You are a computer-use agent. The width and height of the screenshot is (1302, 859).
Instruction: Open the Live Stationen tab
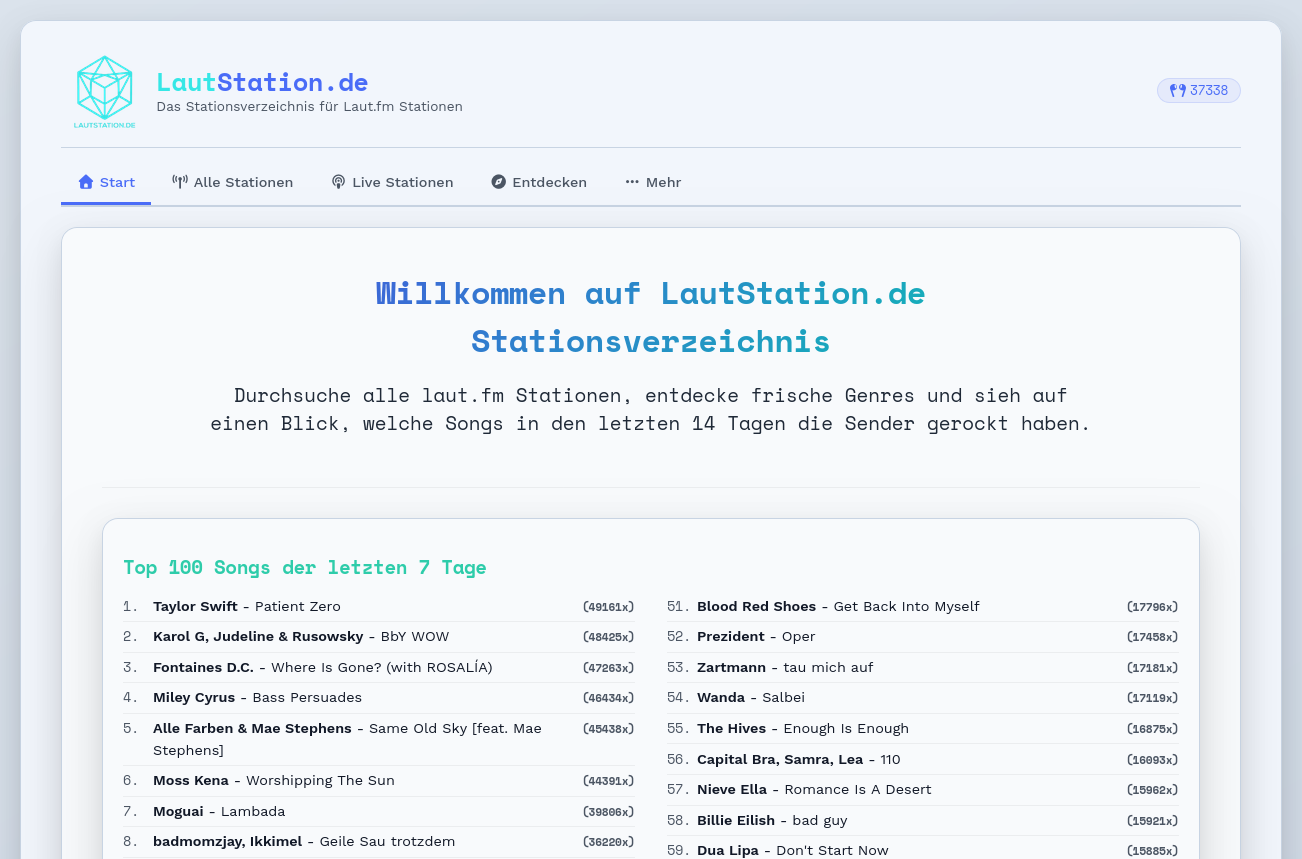392,182
